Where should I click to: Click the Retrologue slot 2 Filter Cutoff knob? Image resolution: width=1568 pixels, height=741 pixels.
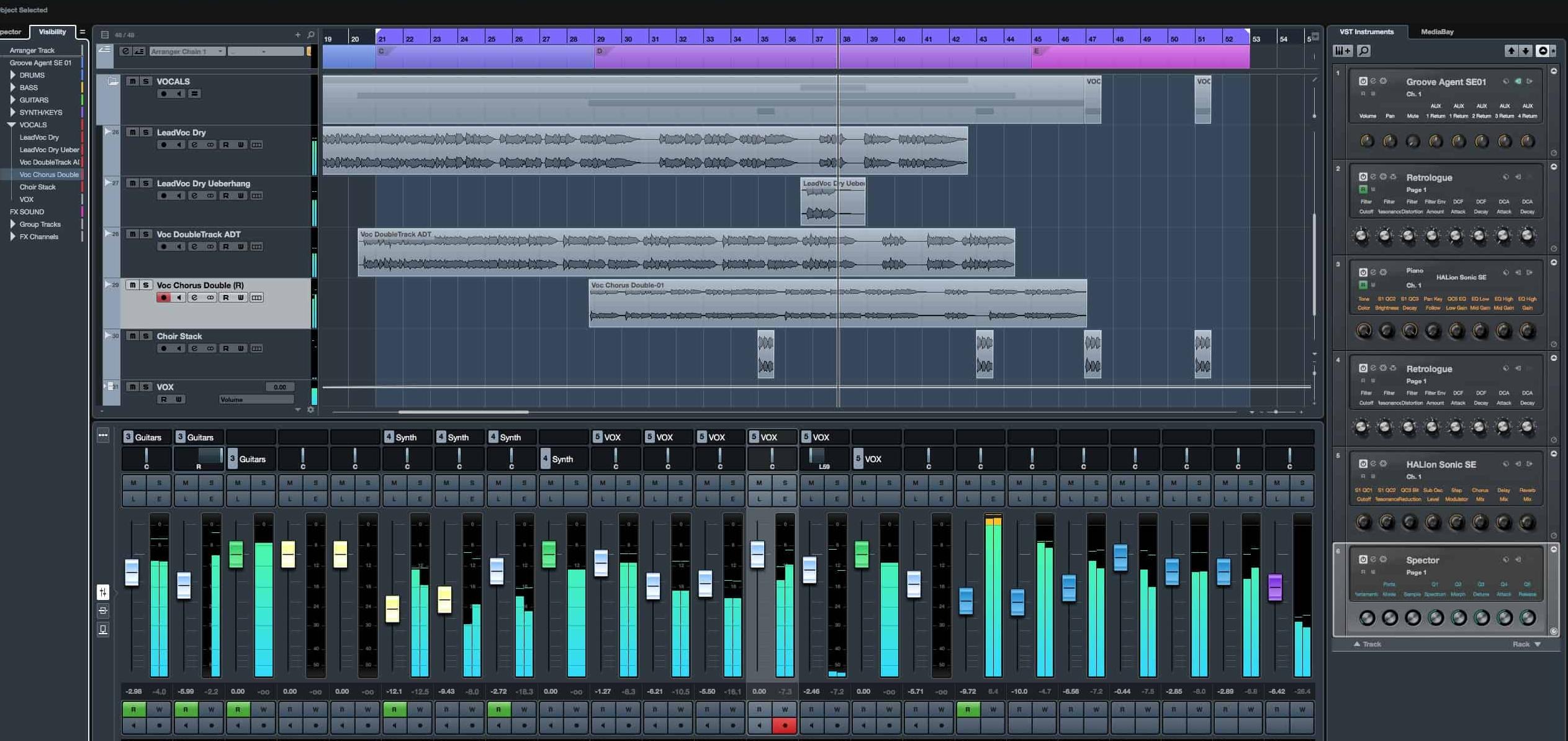(1361, 236)
